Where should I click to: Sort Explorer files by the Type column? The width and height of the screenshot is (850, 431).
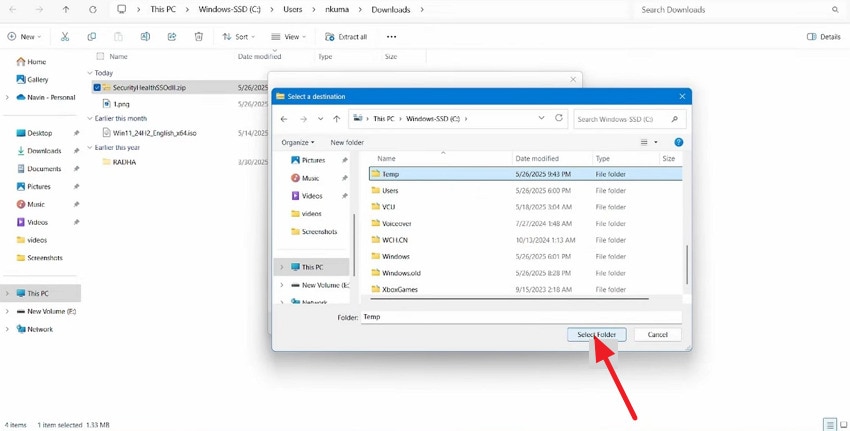pos(325,56)
